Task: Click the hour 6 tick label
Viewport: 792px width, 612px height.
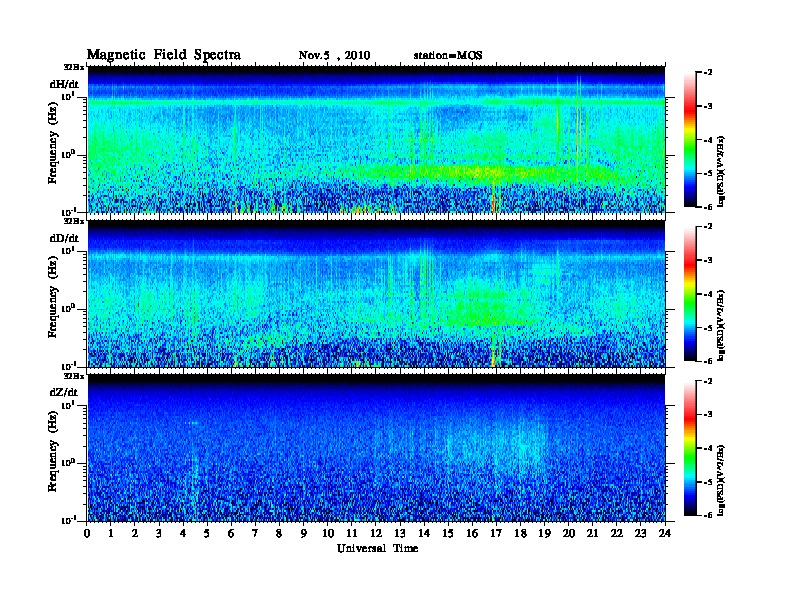Action: click(231, 533)
